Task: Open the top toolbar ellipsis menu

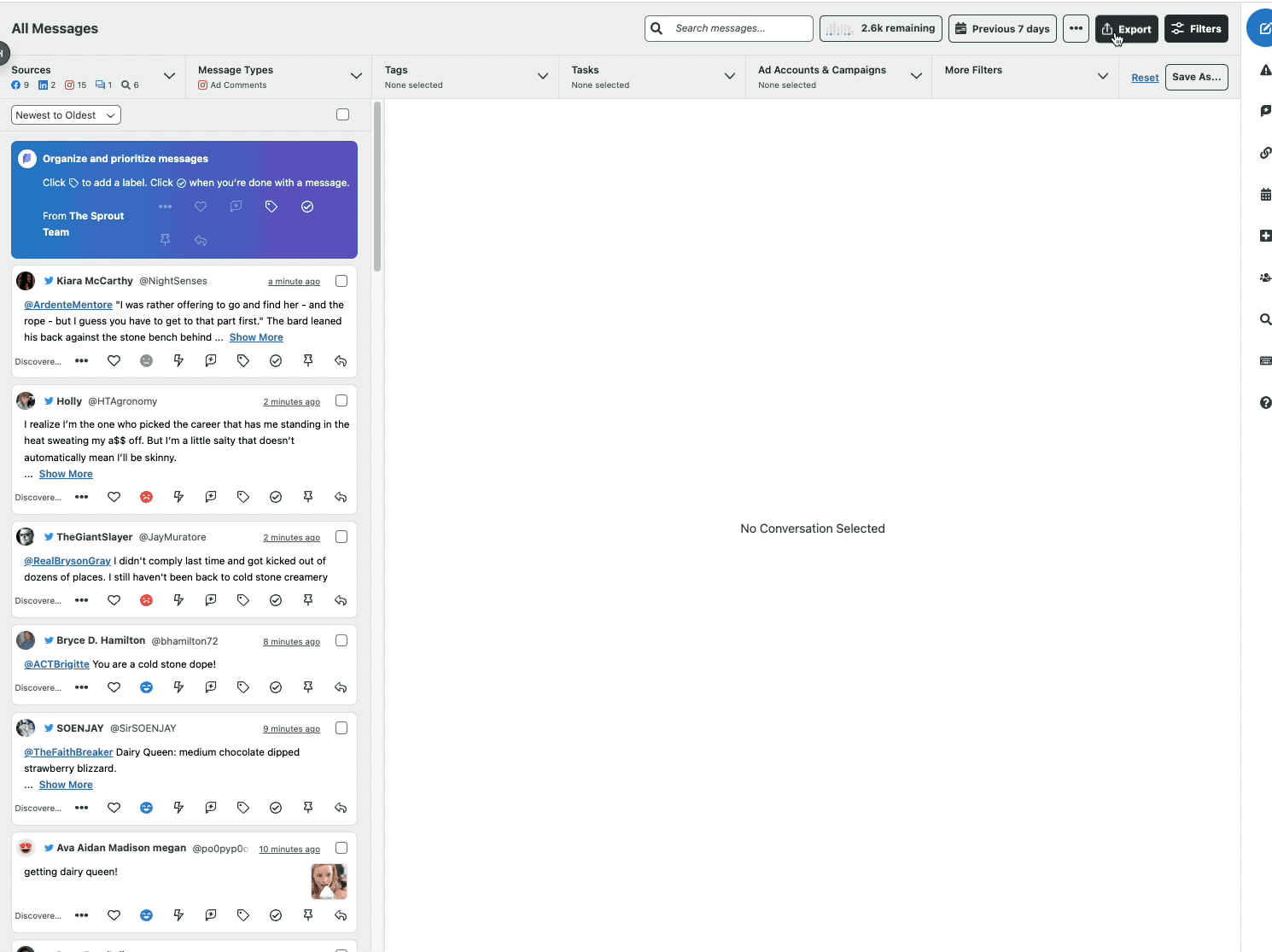Action: click(x=1075, y=28)
